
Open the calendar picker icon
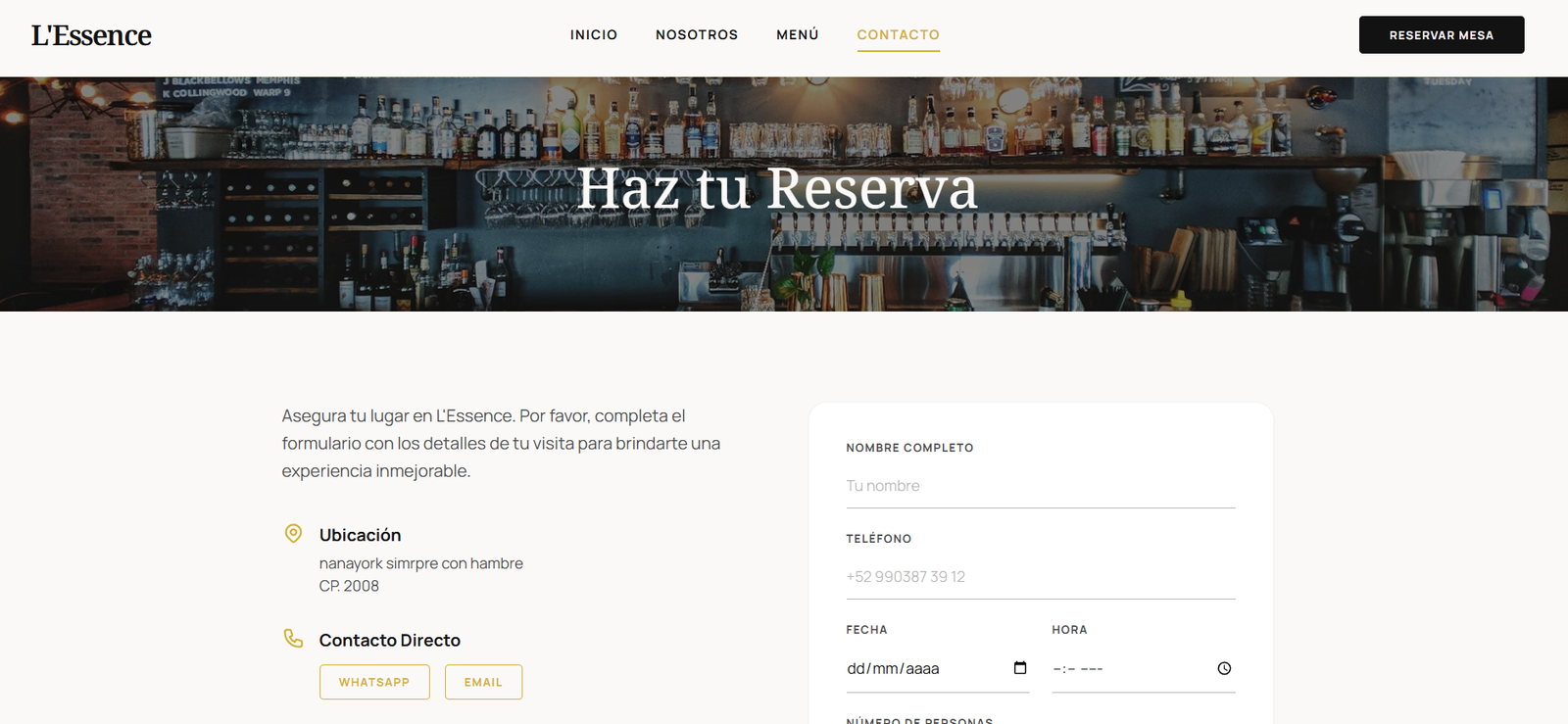coord(1020,668)
